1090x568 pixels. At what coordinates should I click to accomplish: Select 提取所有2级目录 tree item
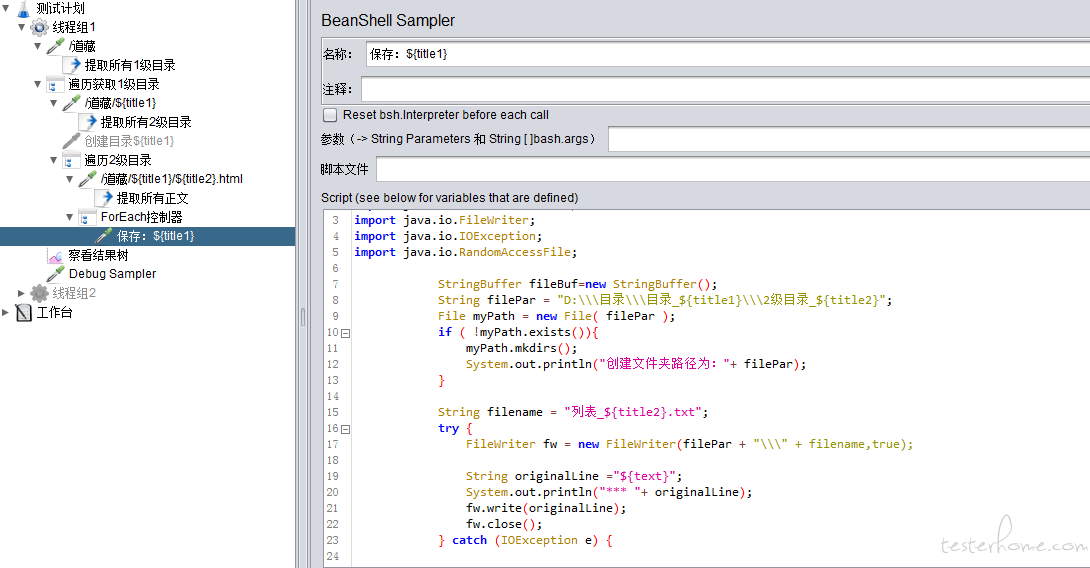[146, 122]
